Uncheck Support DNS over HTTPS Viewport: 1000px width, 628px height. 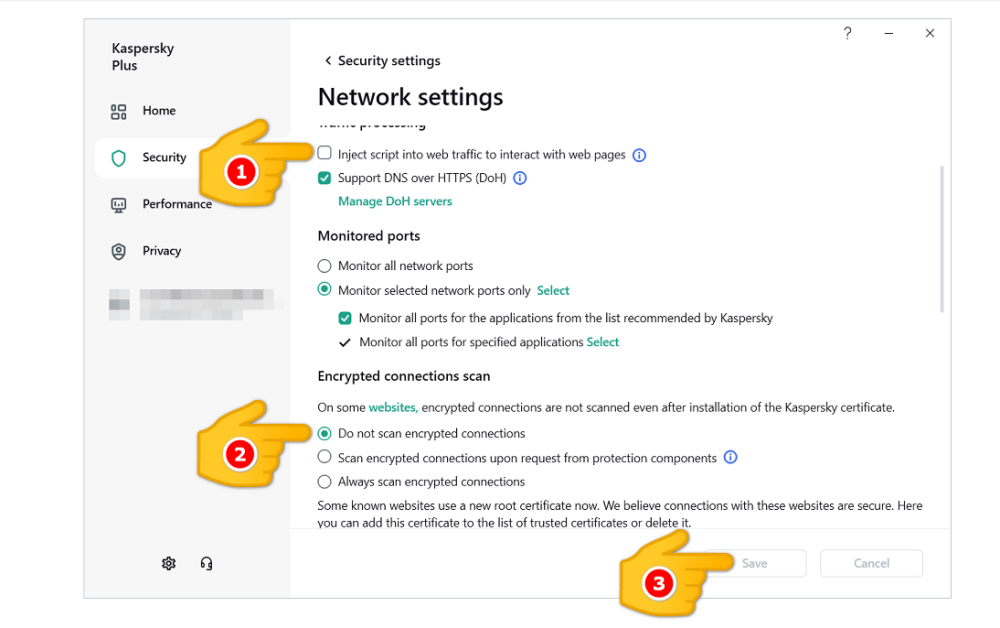324,179
